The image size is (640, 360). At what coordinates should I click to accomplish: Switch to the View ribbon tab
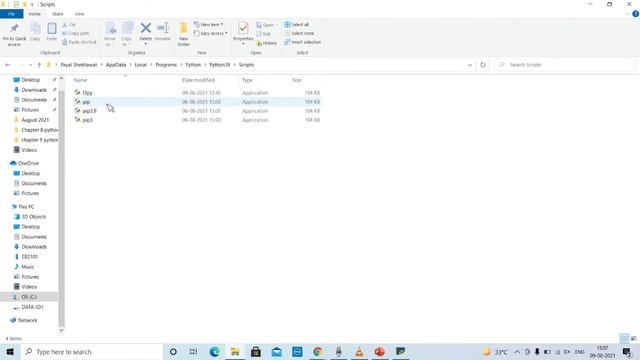[x=79, y=14]
